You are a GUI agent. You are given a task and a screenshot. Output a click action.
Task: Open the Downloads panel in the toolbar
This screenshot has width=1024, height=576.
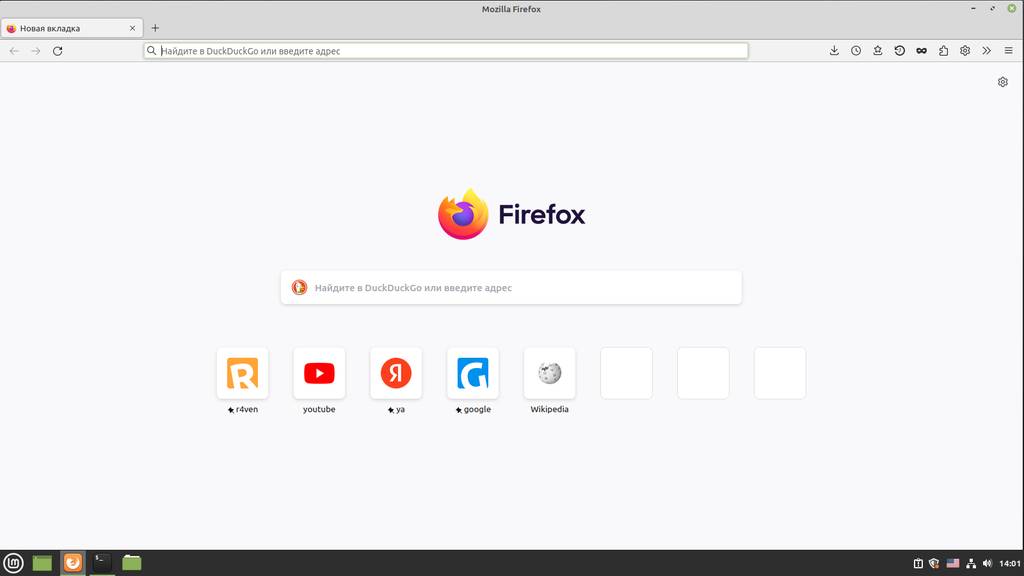coord(834,51)
